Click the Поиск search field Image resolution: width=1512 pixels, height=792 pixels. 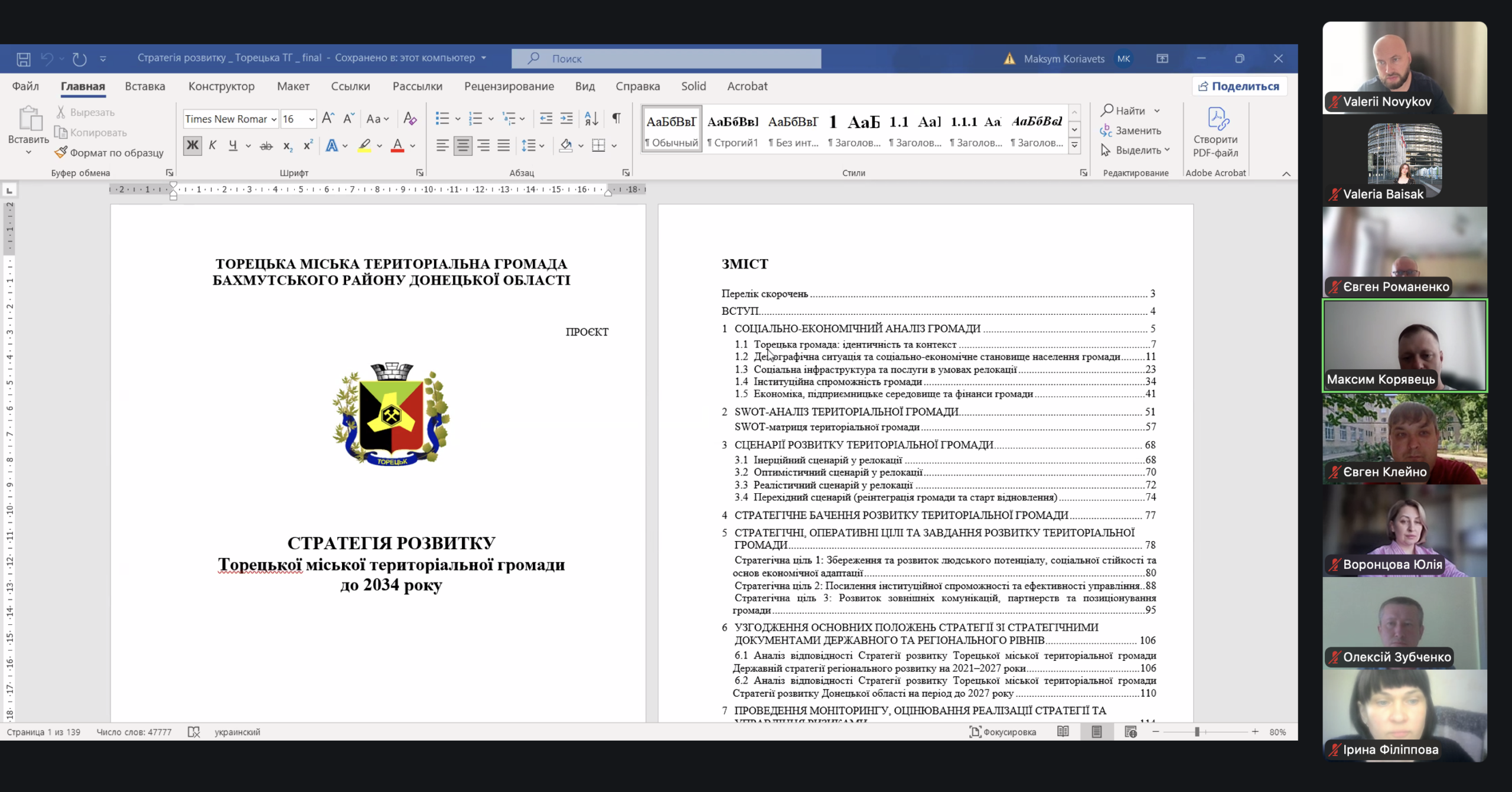click(x=666, y=58)
